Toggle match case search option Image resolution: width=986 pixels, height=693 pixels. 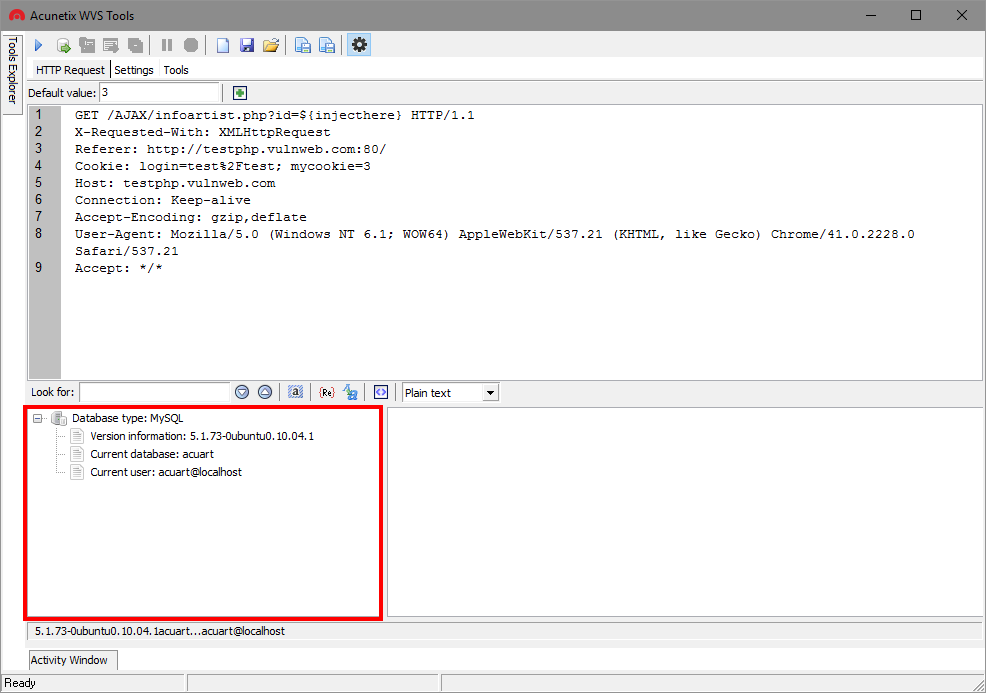pos(295,392)
